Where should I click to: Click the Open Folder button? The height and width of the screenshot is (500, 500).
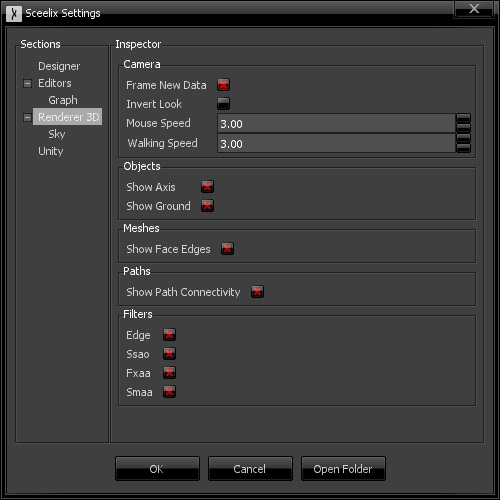(x=343, y=469)
